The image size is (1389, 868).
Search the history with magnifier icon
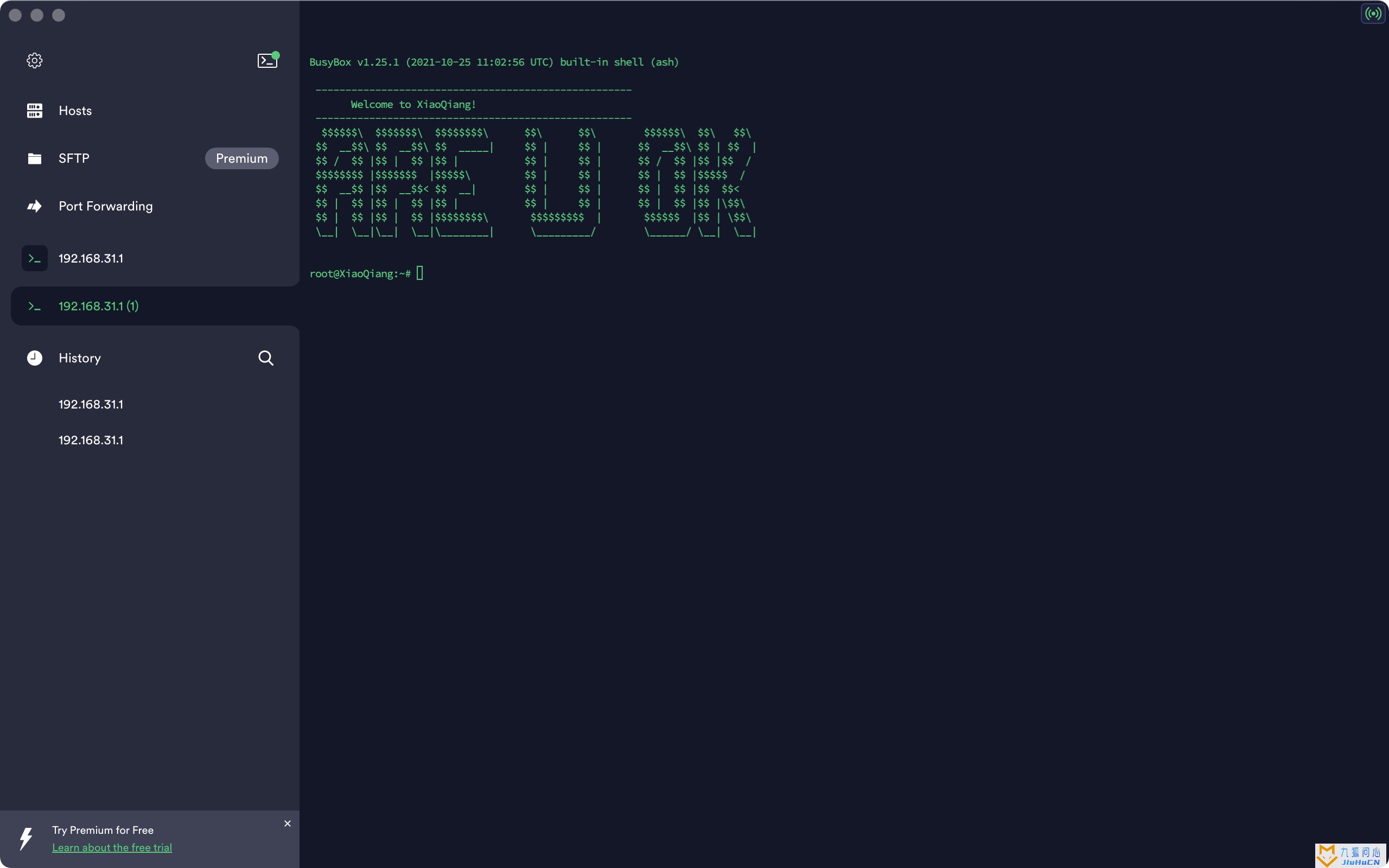click(266, 358)
